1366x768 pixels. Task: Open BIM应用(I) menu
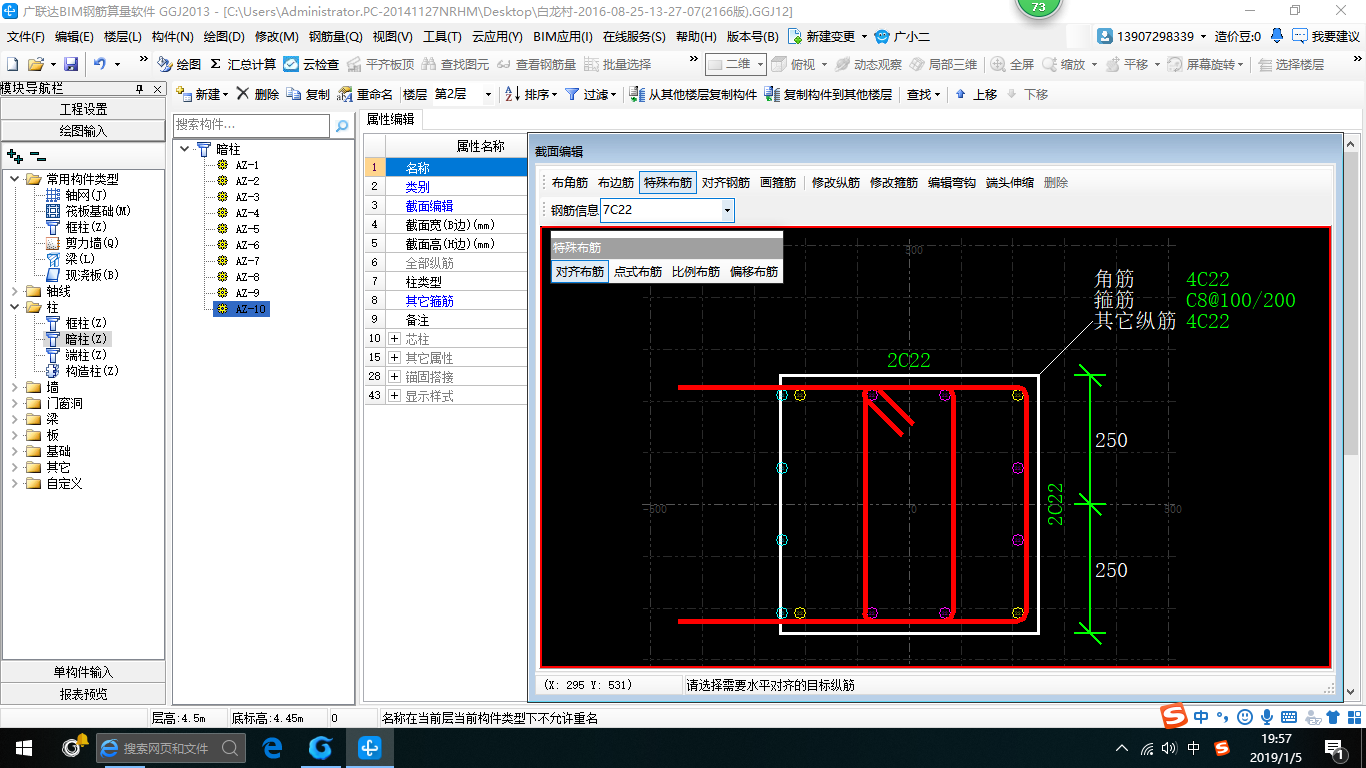[x=563, y=36]
